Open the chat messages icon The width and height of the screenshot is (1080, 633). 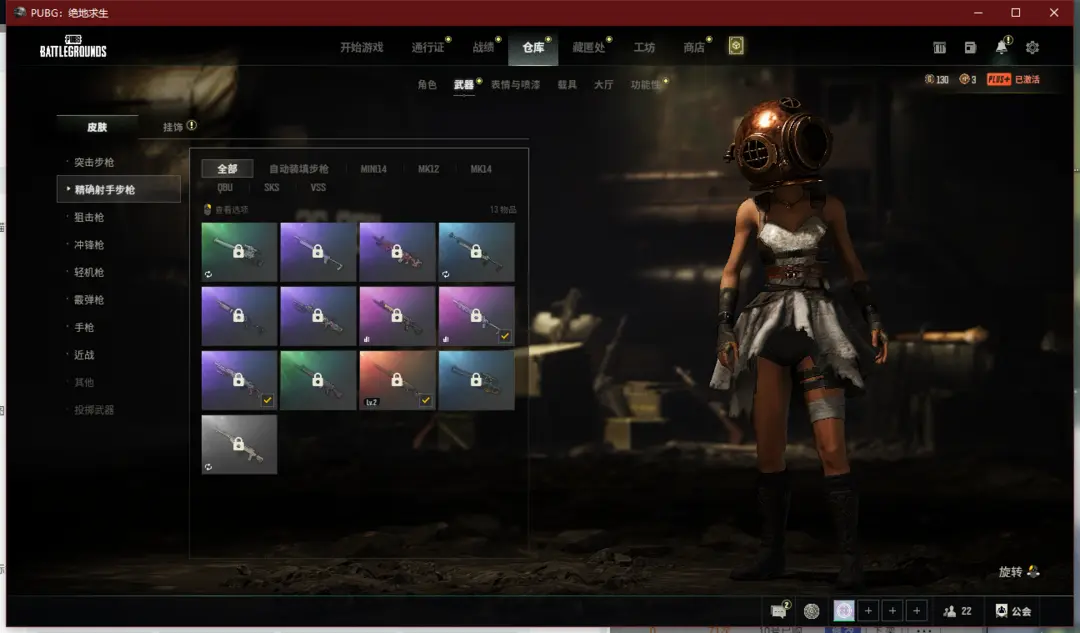pos(778,611)
